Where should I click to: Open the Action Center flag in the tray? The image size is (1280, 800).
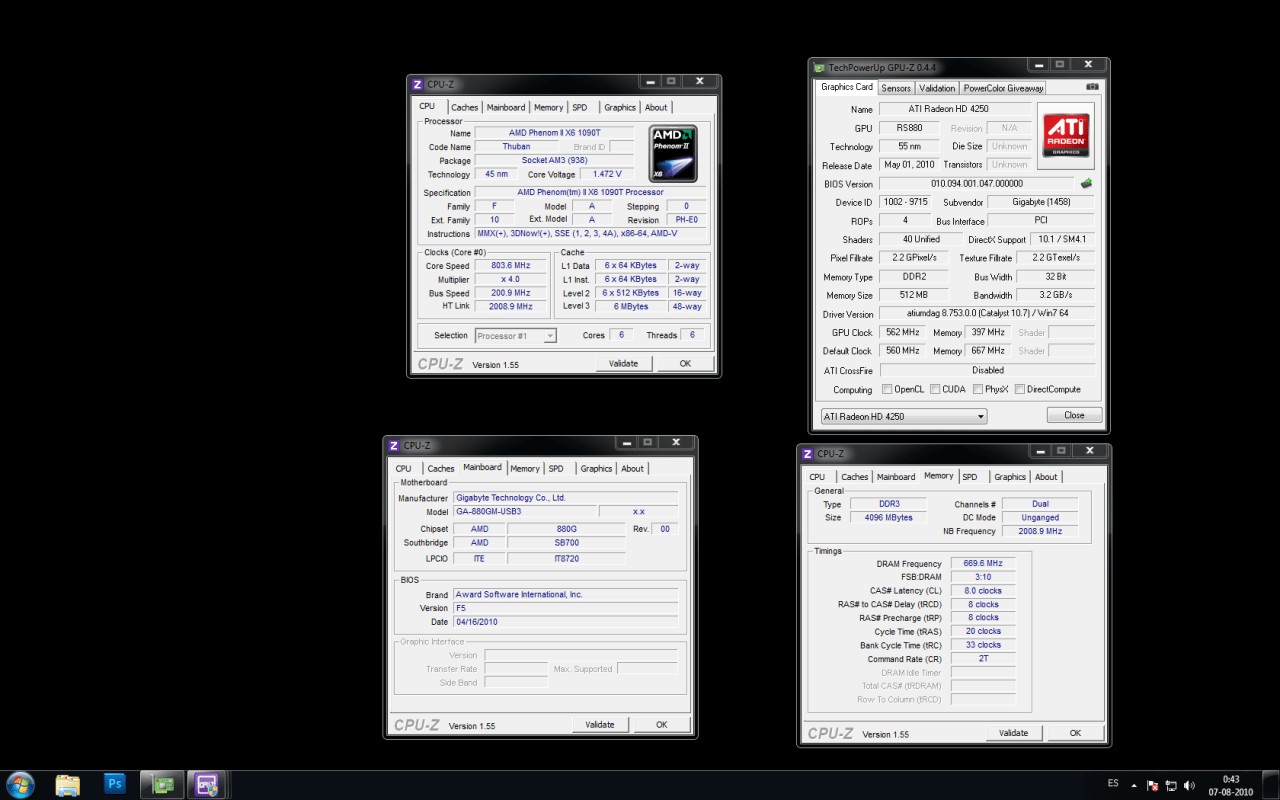point(1152,785)
